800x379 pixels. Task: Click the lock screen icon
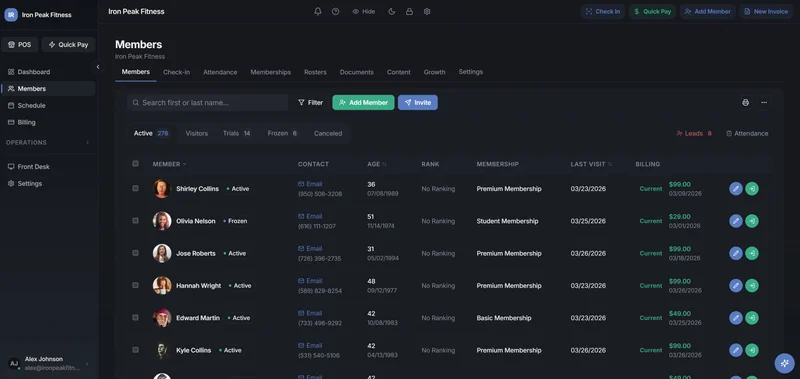[409, 11]
